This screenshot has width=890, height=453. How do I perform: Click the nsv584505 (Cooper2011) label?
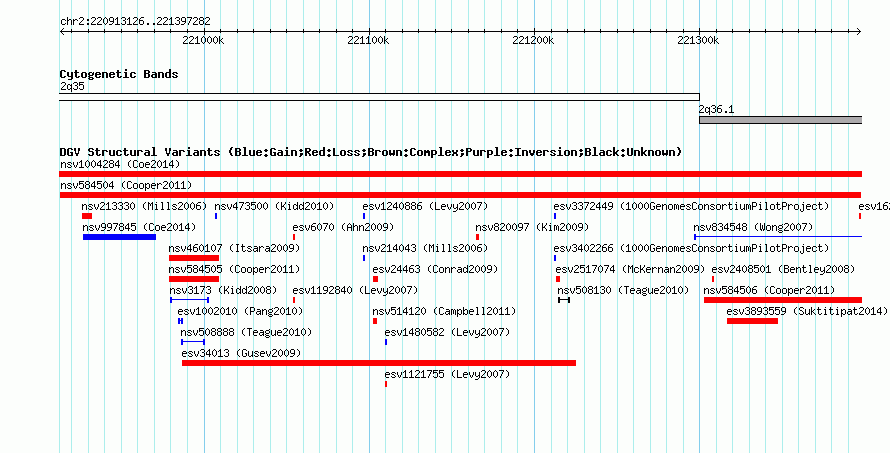(234, 269)
